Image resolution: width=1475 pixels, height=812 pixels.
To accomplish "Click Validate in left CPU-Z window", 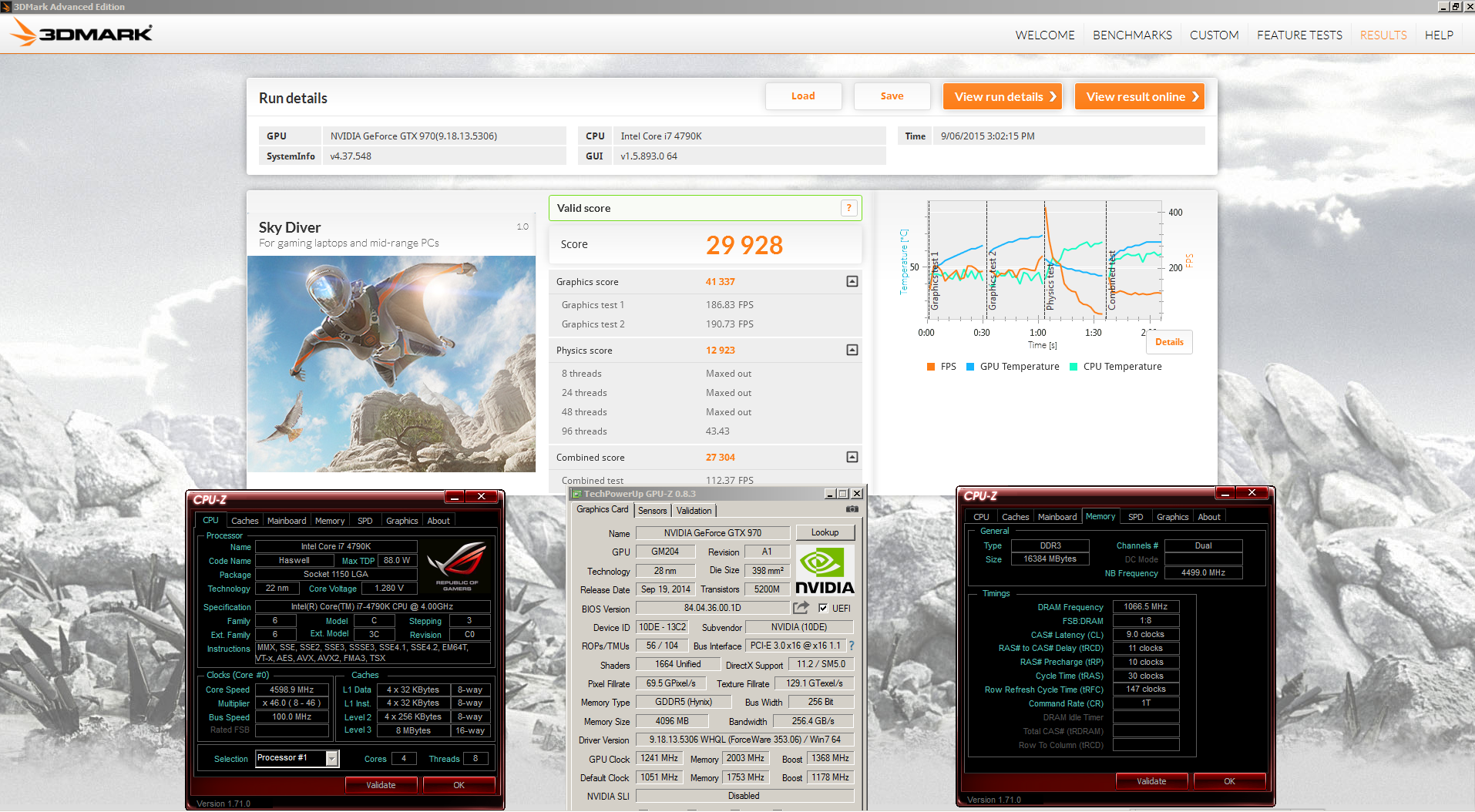I will point(381,785).
